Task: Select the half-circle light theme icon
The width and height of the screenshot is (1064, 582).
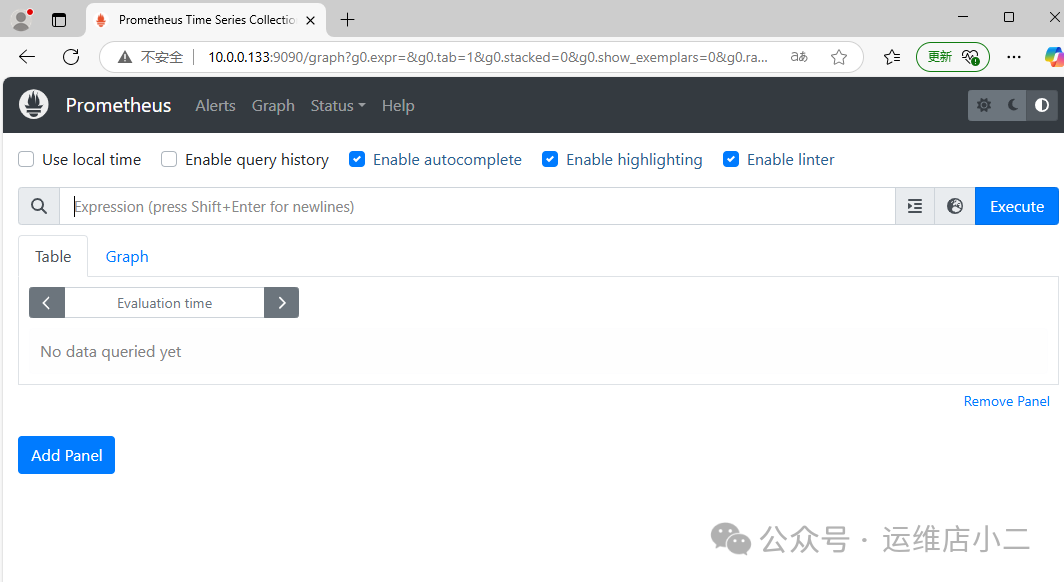Action: click(1042, 104)
